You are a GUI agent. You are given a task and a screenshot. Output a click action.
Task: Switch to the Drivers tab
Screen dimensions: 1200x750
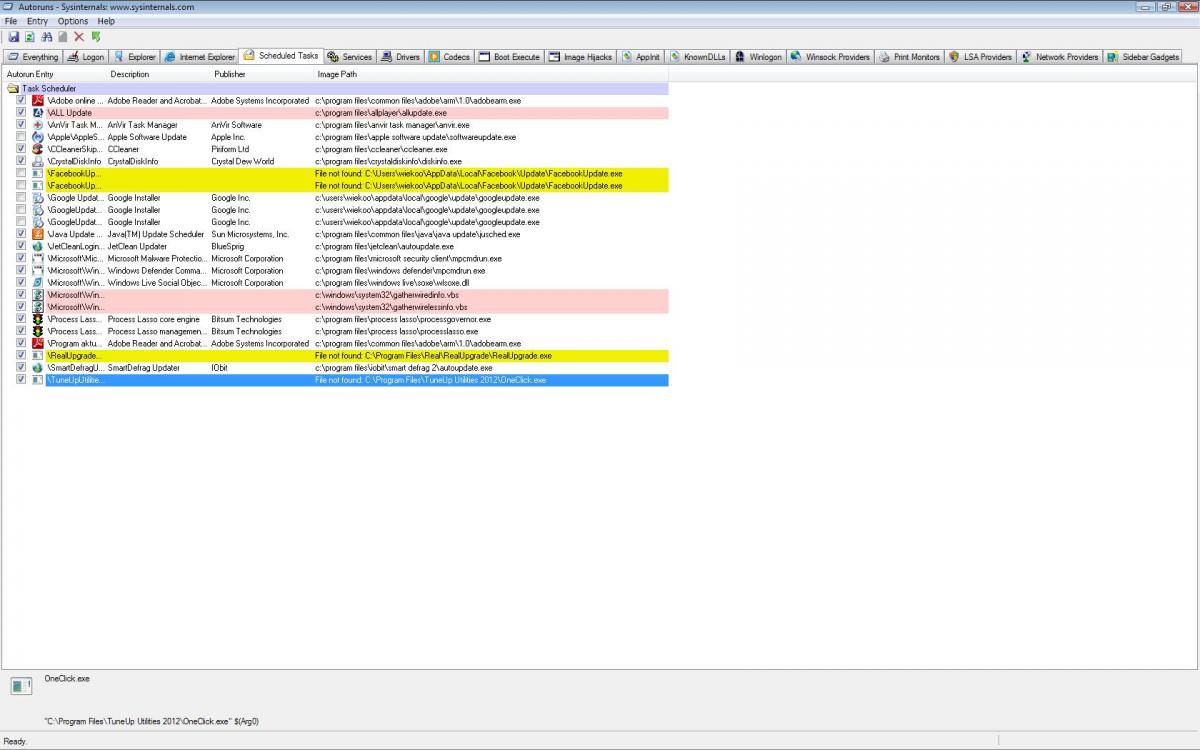(x=400, y=57)
